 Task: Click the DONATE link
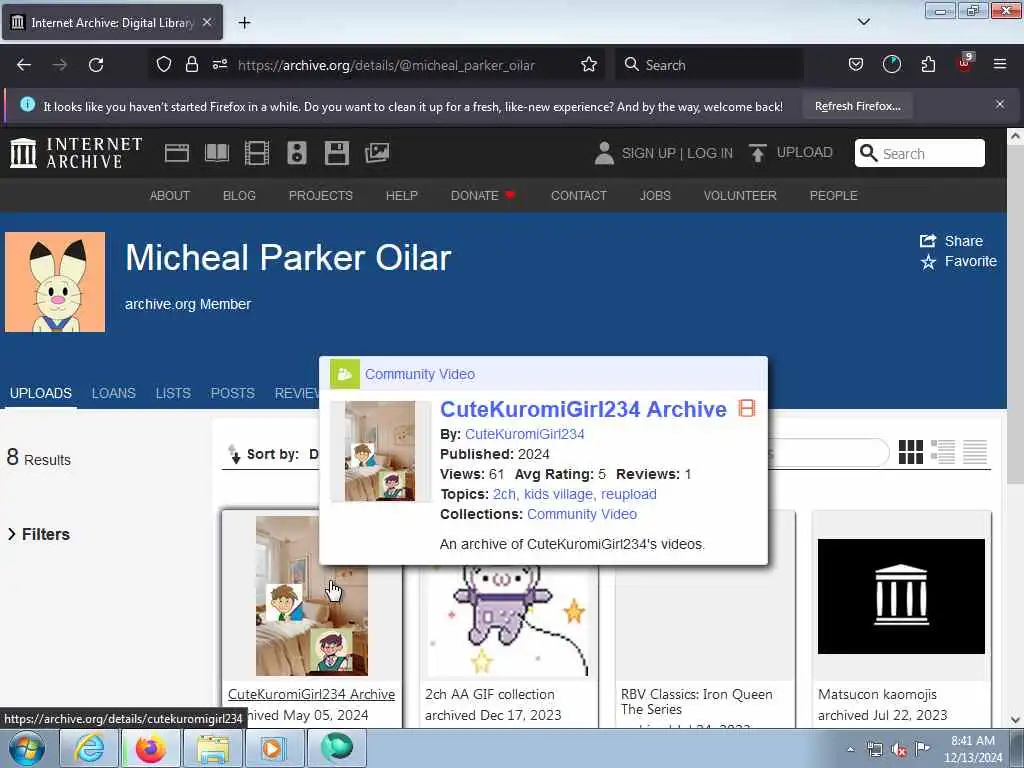click(483, 195)
